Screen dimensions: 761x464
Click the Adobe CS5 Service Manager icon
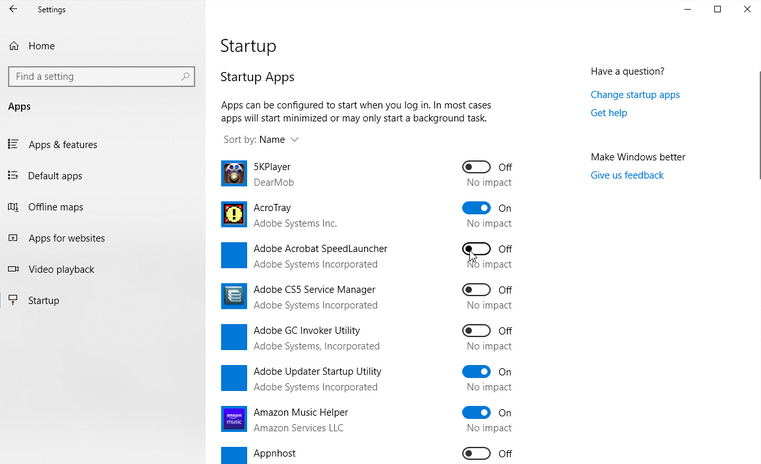pos(234,296)
